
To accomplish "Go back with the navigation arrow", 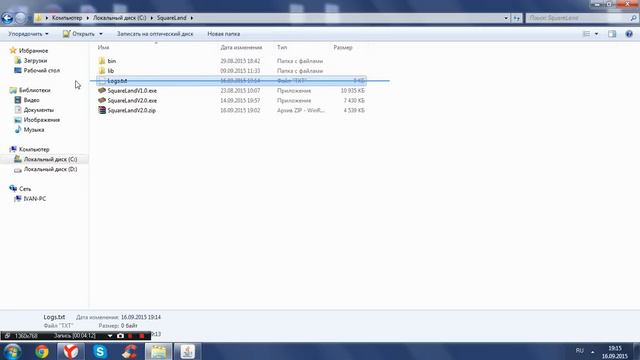I will 7,18.
